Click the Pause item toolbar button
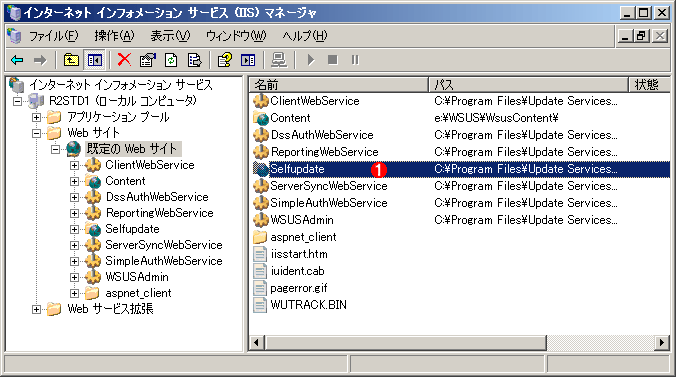Image resolution: width=676 pixels, height=377 pixels. point(355,60)
